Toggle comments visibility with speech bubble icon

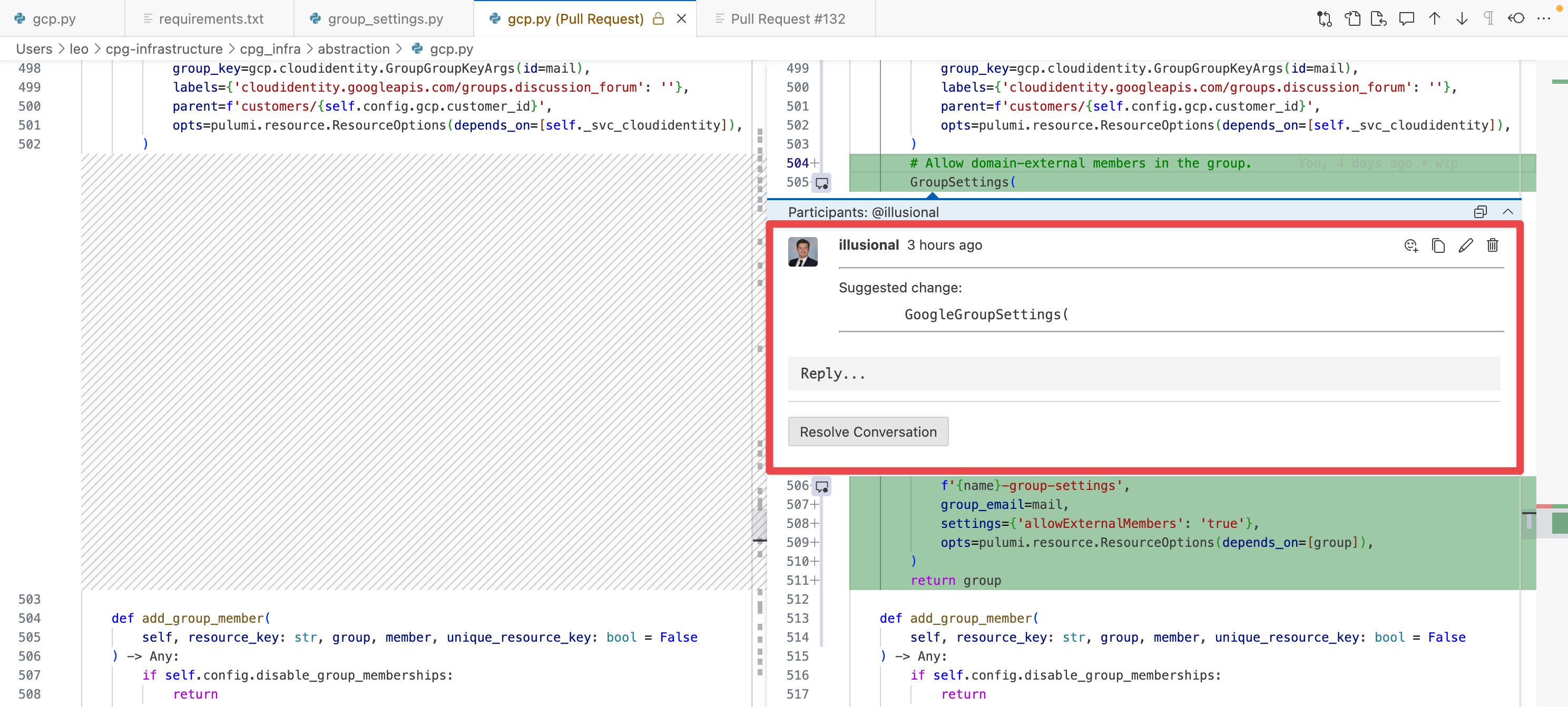(1407, 18)
